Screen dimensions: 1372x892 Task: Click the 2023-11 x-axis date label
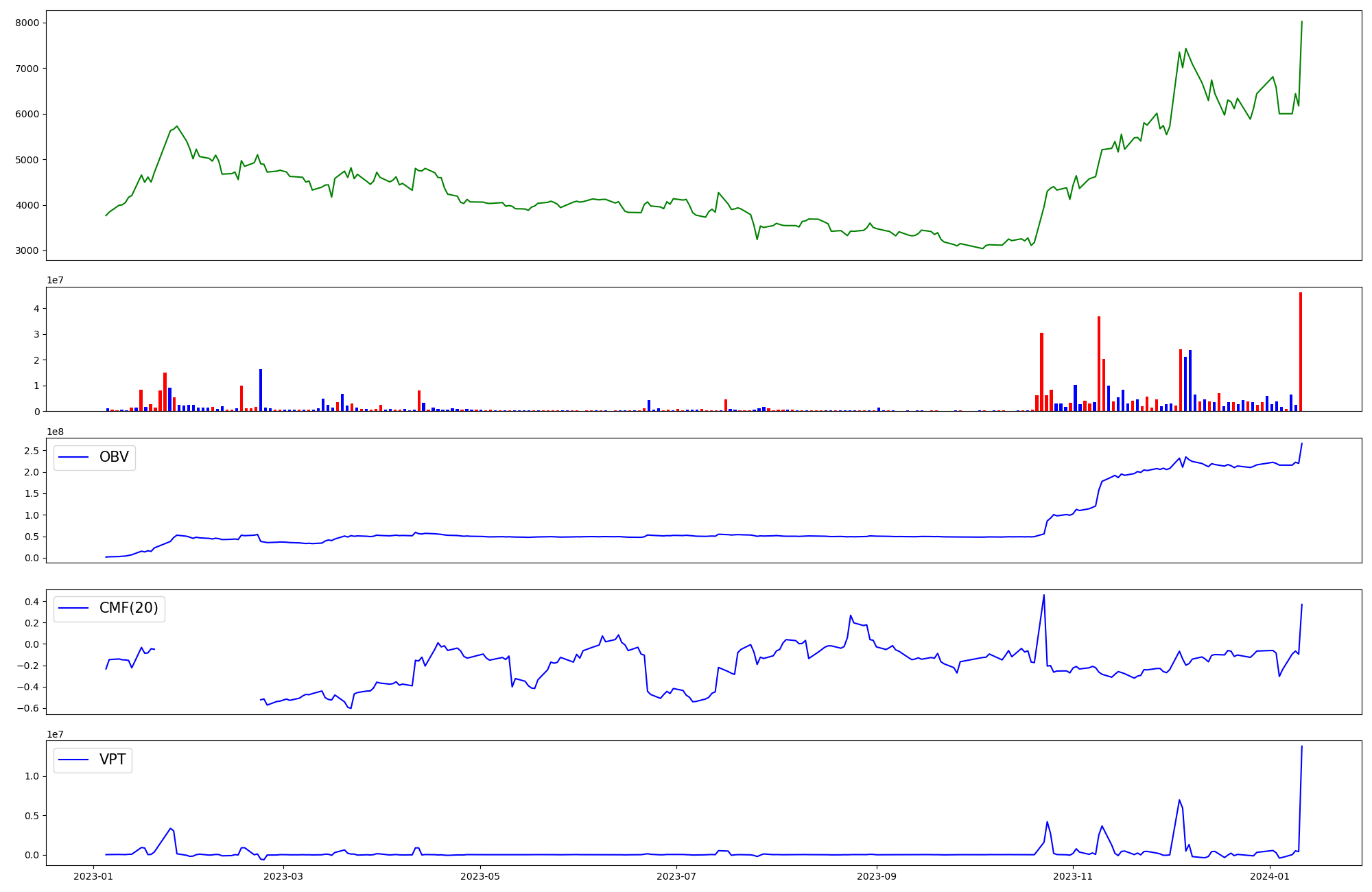pos(1073,876)
